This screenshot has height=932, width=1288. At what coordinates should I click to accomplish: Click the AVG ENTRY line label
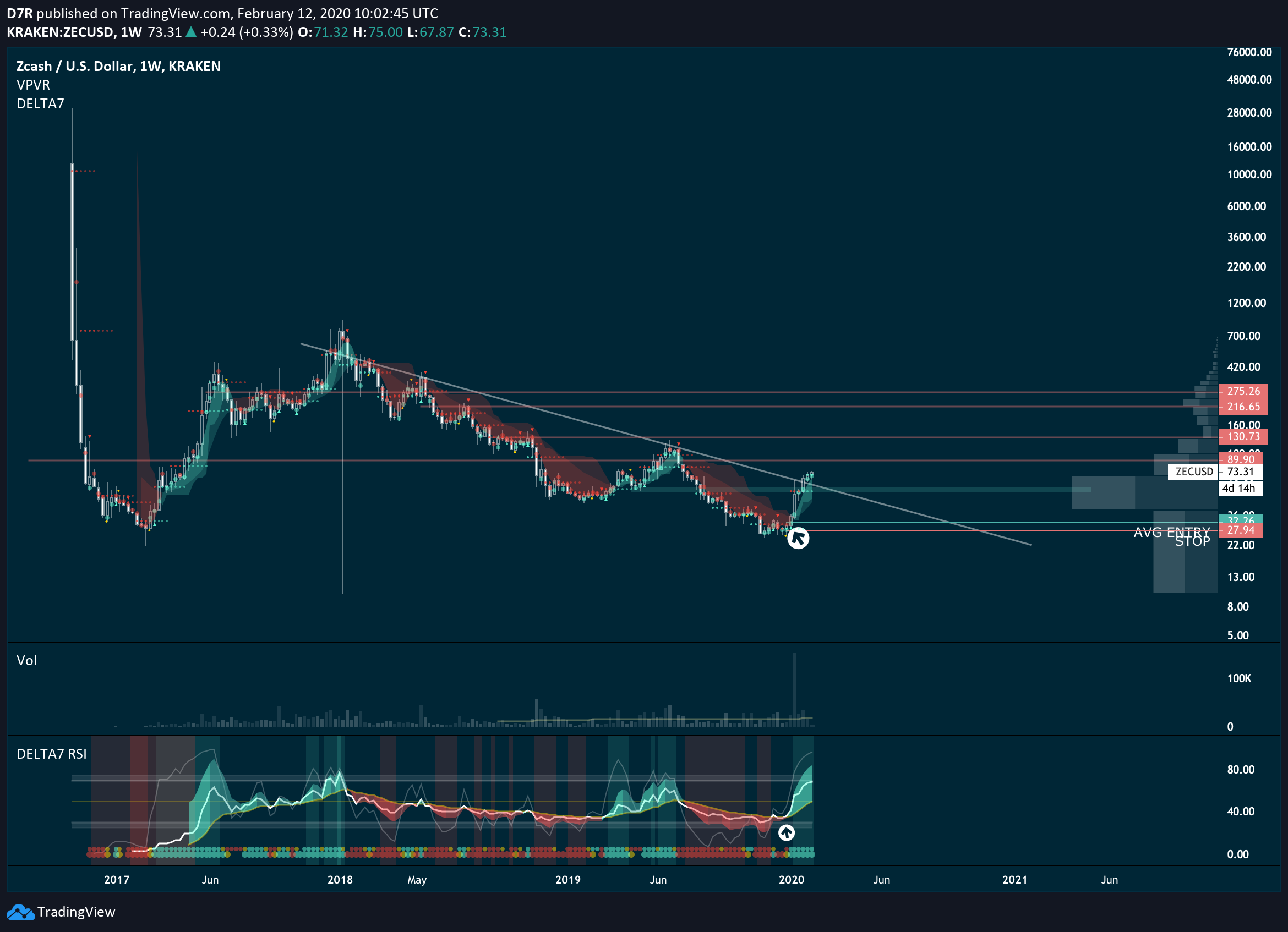point(1171,532)
